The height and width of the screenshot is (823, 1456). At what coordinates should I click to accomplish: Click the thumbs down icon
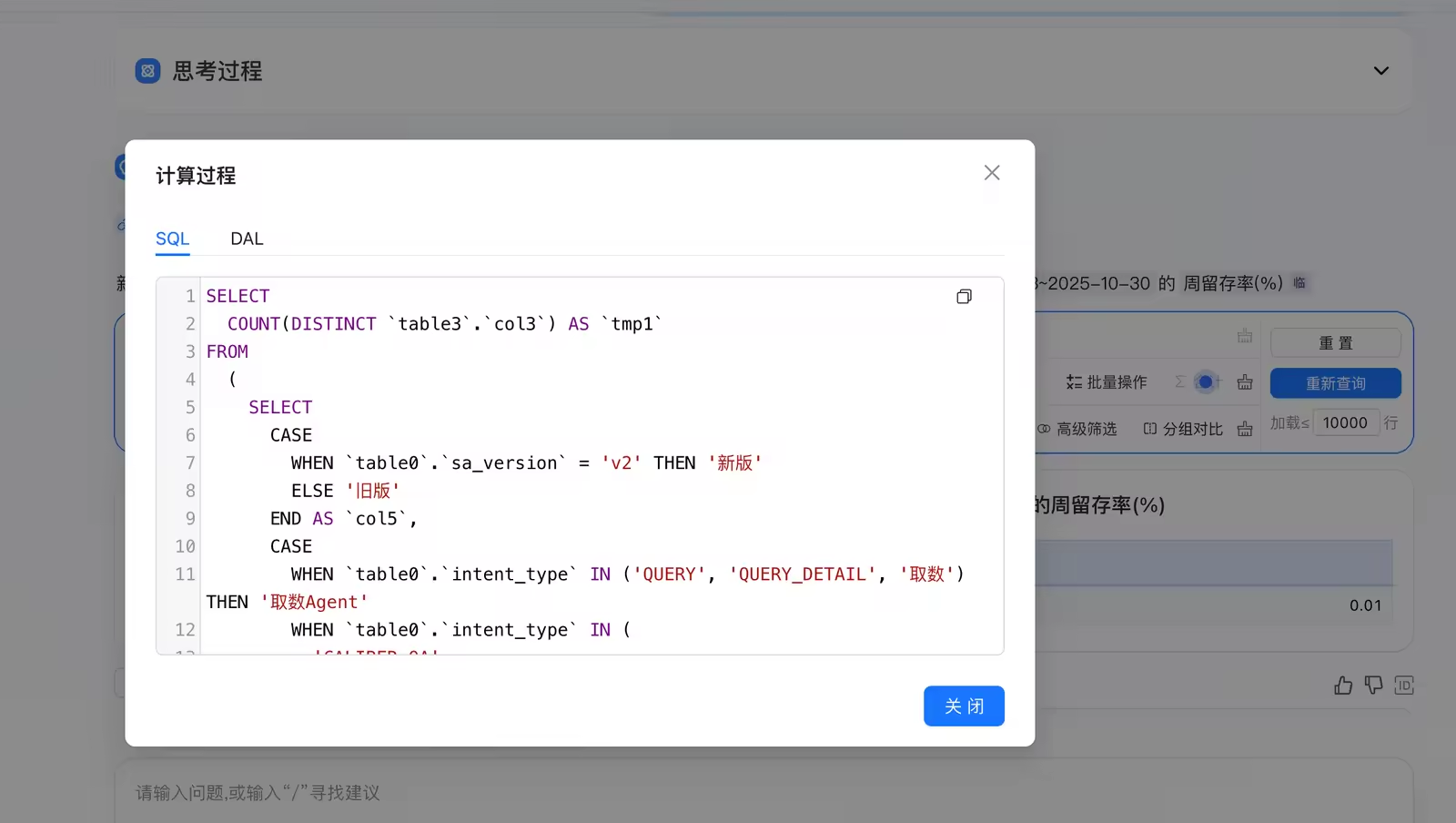[1373, 686]
